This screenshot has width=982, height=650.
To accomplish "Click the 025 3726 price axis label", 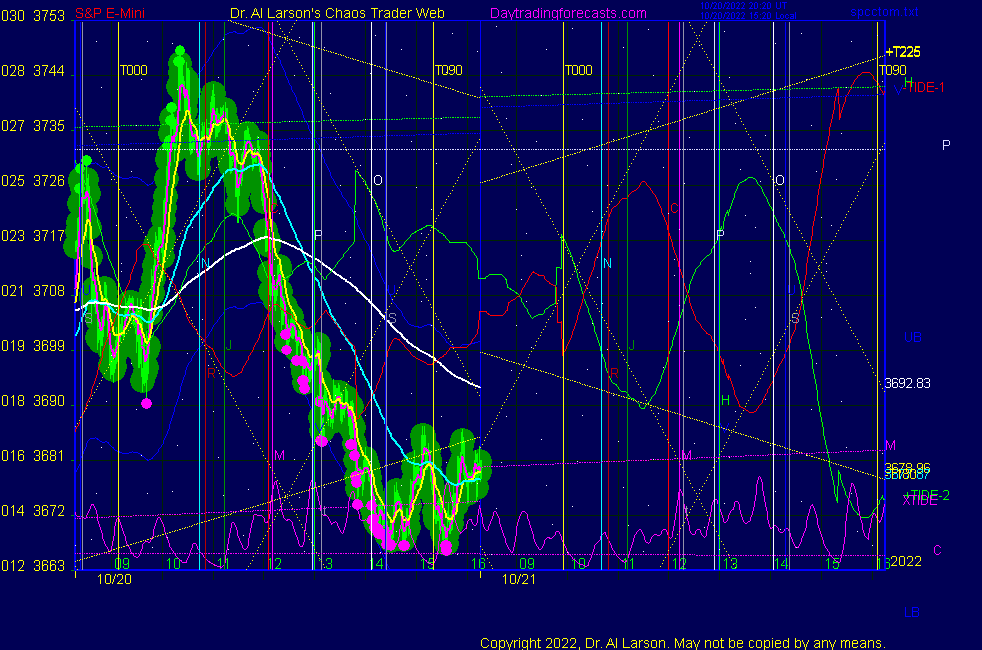I will (x=33, y=181).
